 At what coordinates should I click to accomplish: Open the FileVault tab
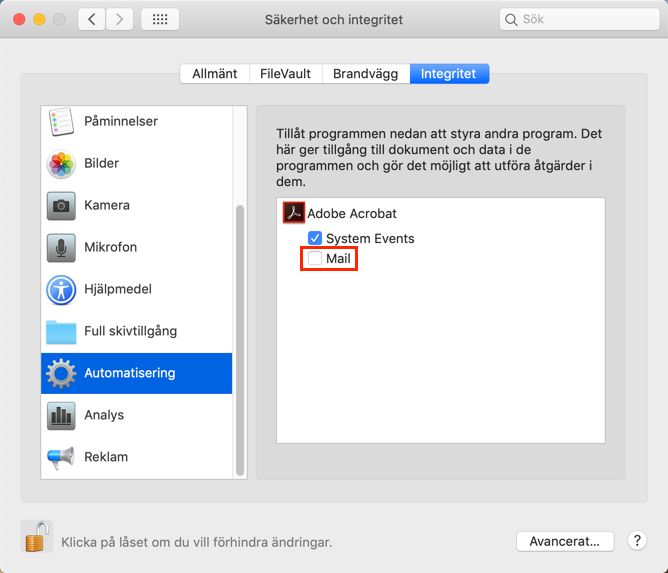click(285, 74)
